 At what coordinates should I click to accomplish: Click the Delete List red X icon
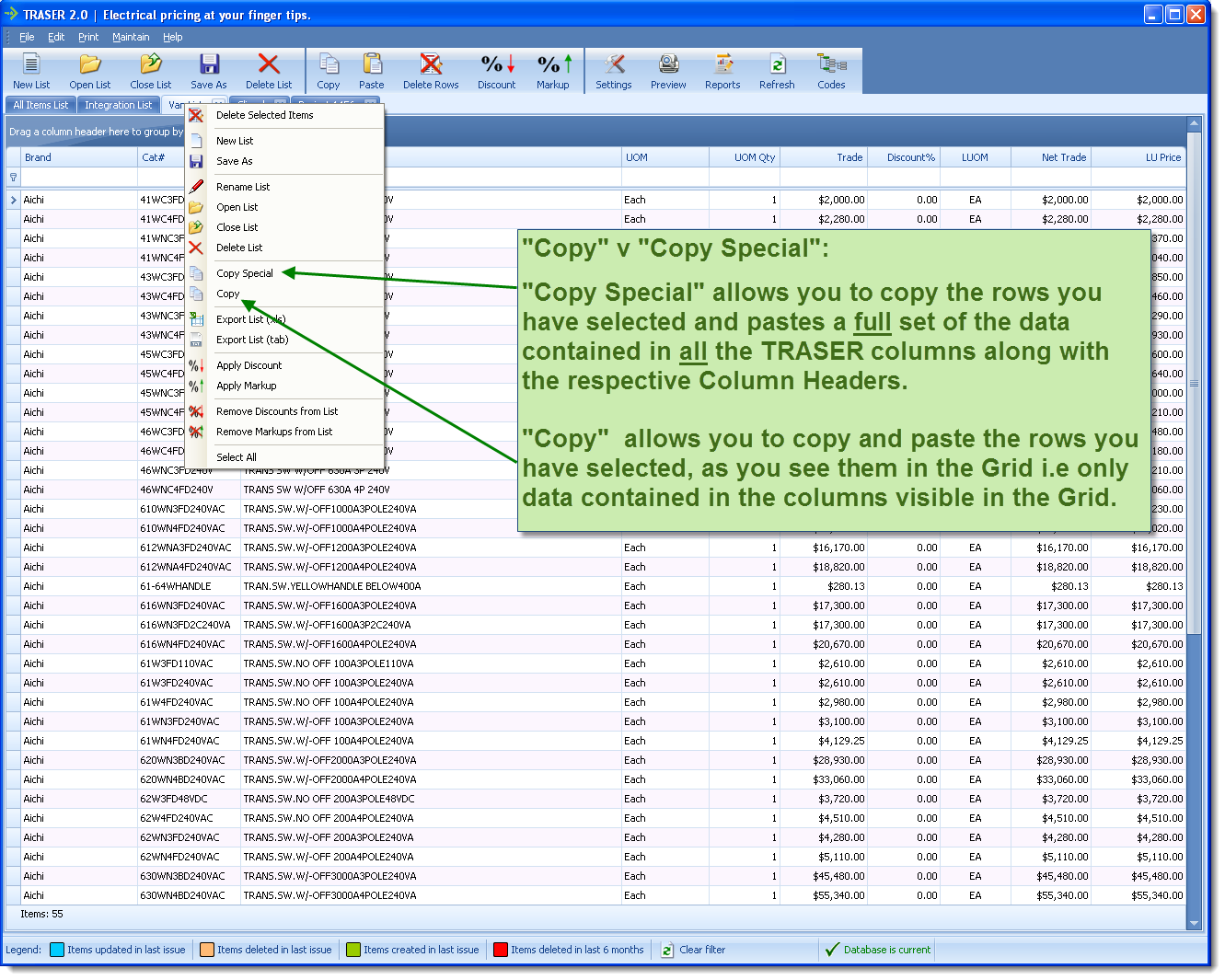click(269, 63)
